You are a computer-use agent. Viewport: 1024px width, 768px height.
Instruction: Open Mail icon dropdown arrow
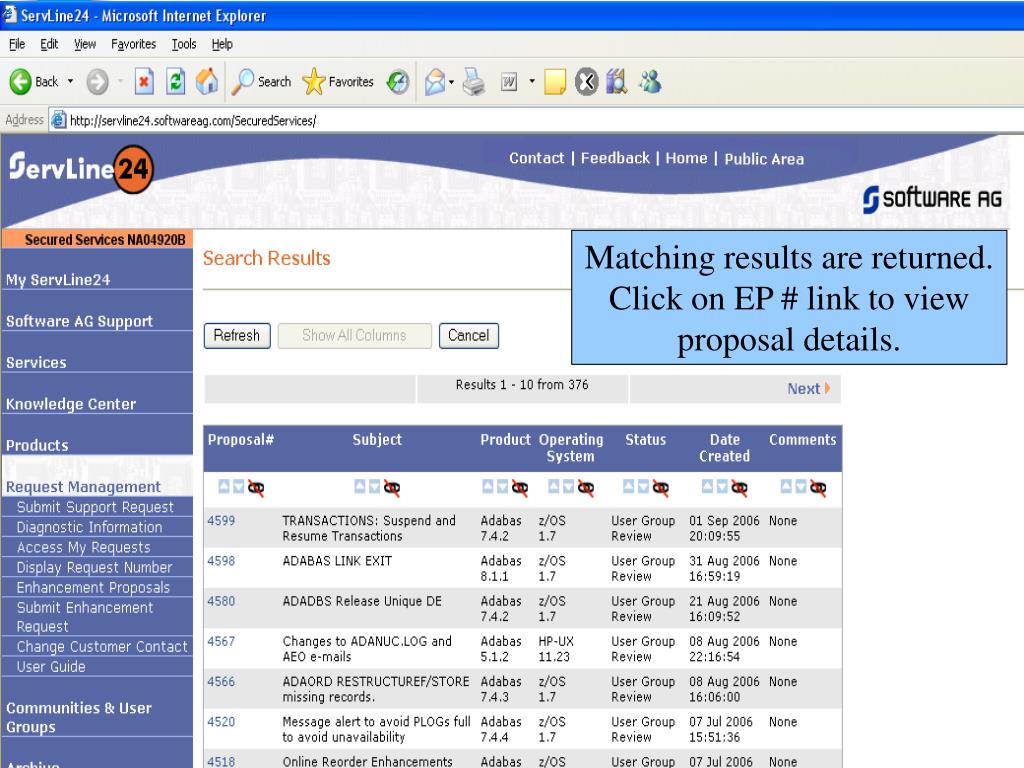point(451,82)
